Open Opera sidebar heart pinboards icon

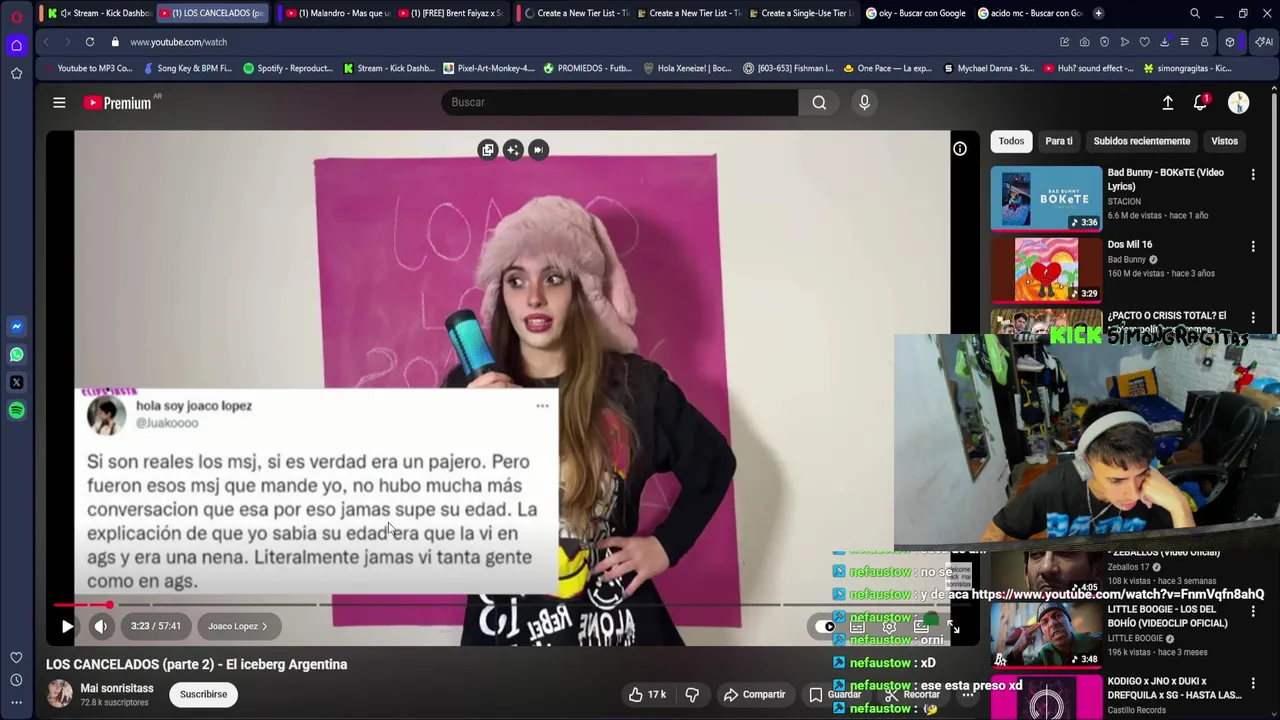point(16,657)
